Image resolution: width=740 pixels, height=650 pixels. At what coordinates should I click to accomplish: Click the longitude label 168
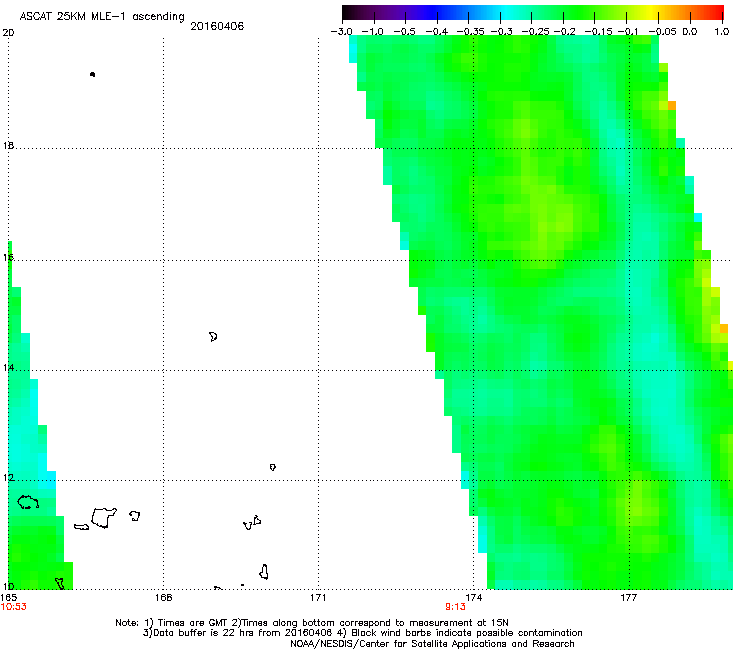(x=163, y=598)
